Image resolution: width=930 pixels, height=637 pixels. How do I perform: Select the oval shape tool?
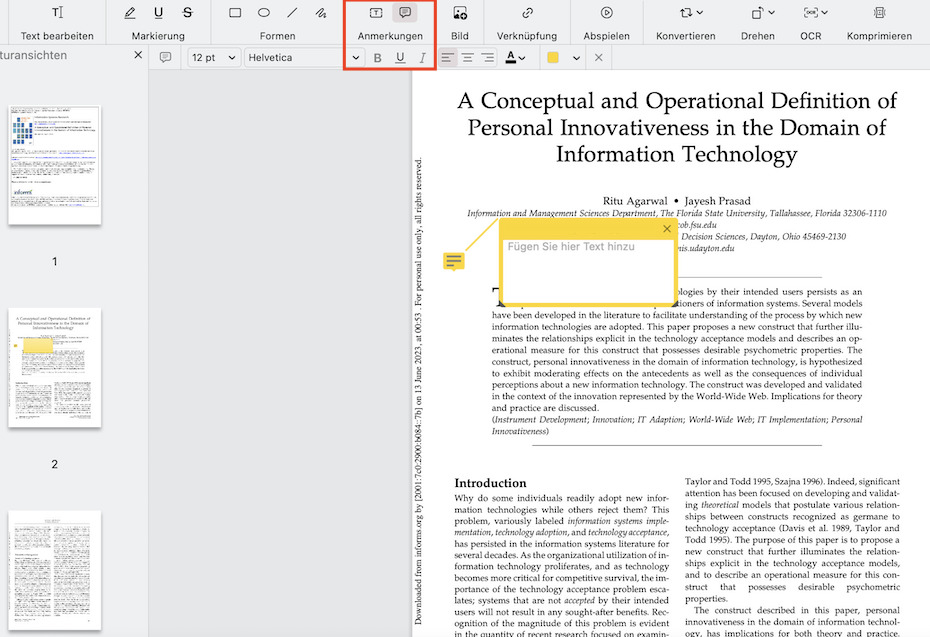coord(262,13)
